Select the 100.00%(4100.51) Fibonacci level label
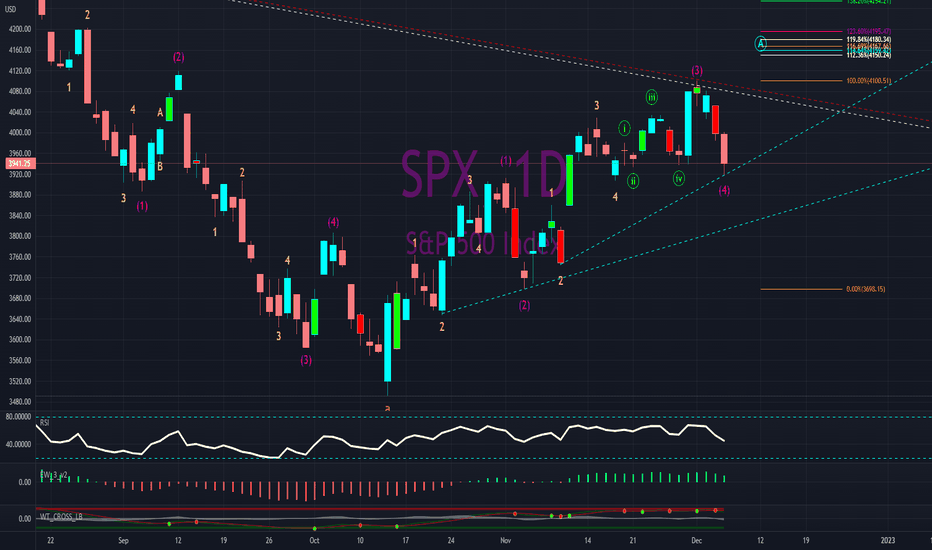Image resolution: width=932 pixels, height=550 pixels. (x=868, y=81)
